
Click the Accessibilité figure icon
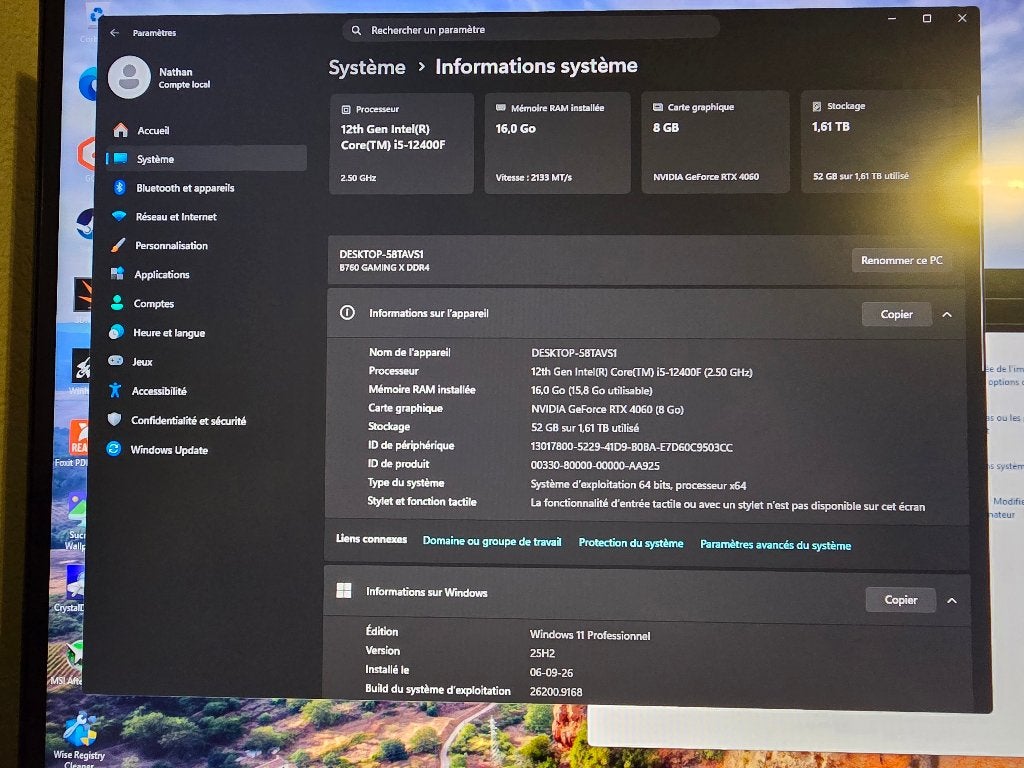pyautogui.click(x=115, y=390)
